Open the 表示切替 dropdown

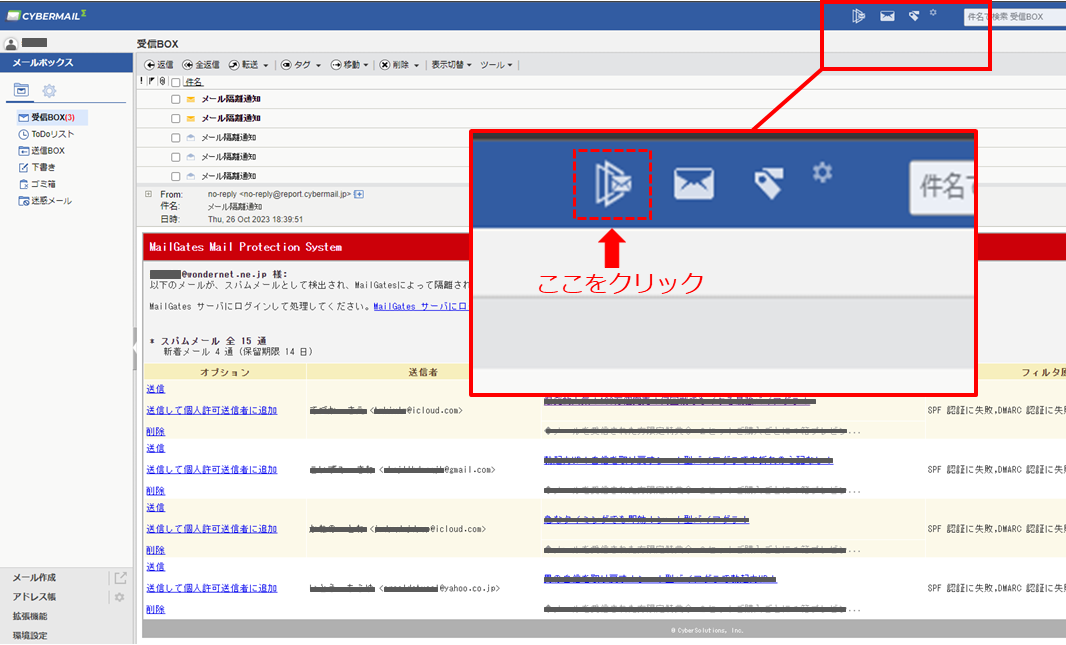451,65
